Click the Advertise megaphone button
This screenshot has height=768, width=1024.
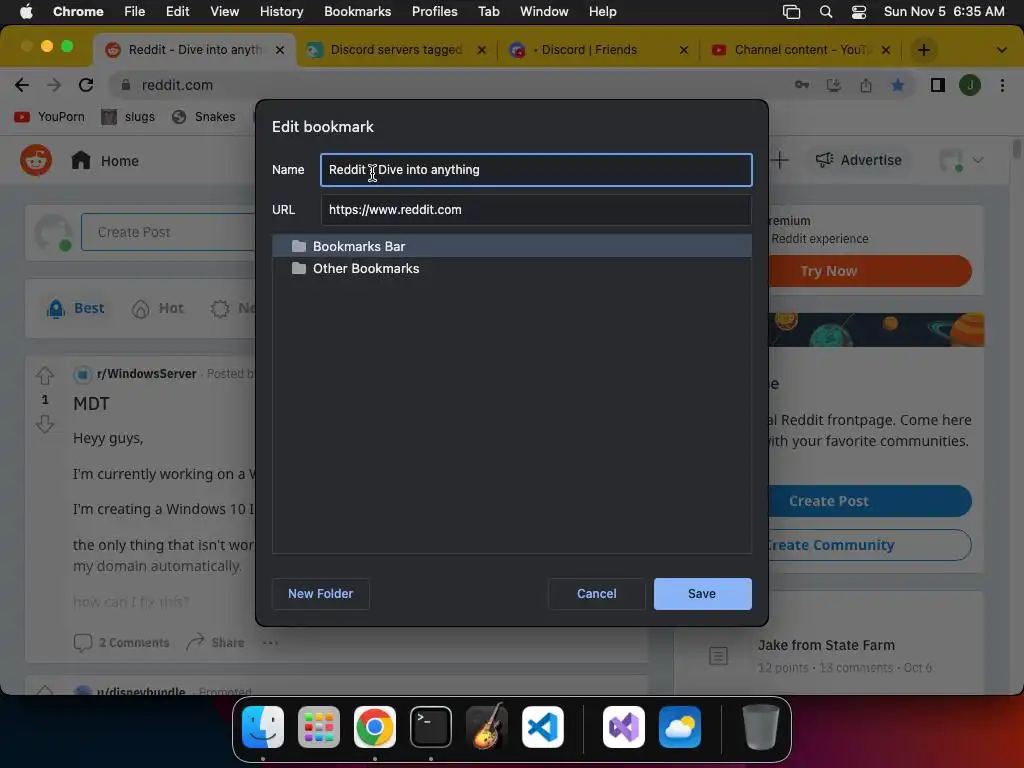[858, 160]
